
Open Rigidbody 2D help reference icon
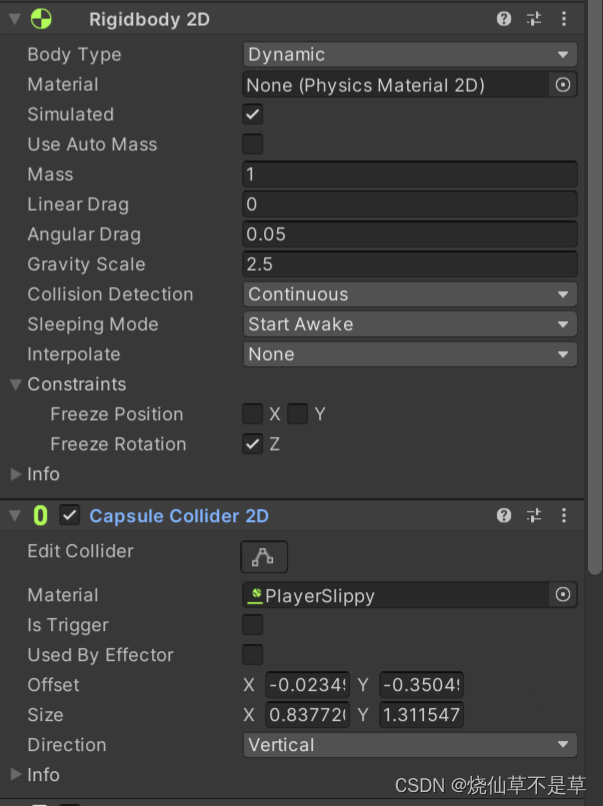point(504,19)
